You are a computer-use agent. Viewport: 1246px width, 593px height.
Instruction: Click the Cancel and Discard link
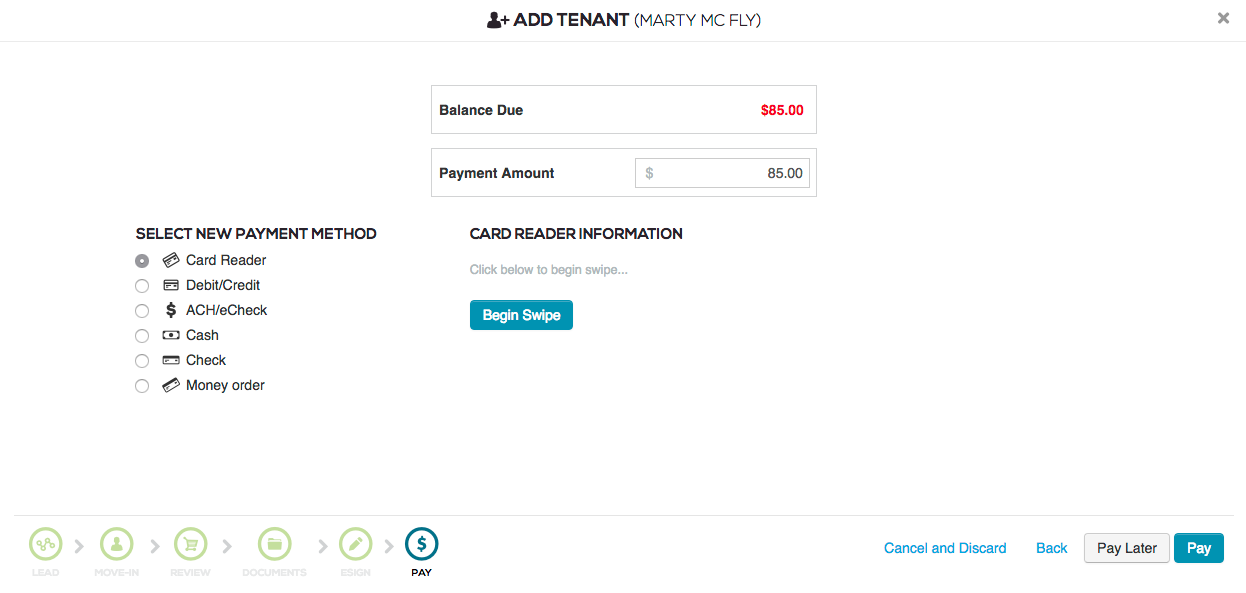click(944, 548)
